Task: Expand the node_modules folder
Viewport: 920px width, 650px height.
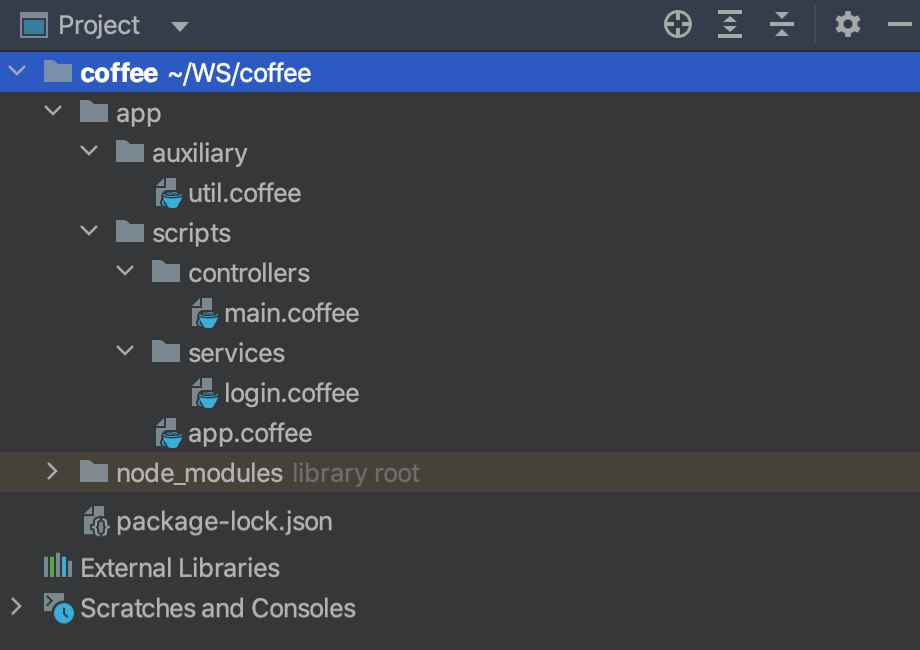Action: pyautogui.click(x=52, y=472)
